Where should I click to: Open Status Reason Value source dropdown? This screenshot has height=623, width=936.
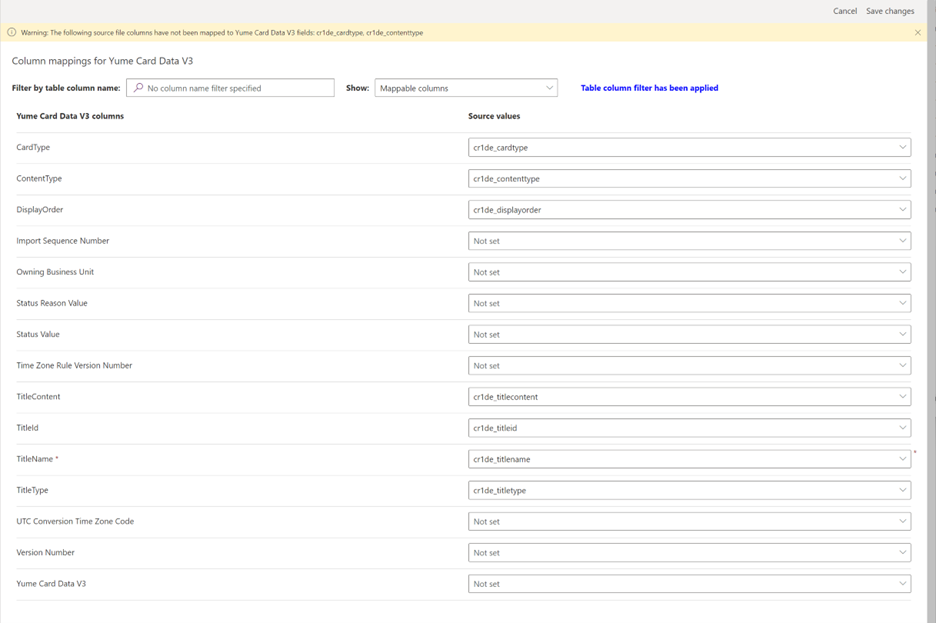[689, 303]
